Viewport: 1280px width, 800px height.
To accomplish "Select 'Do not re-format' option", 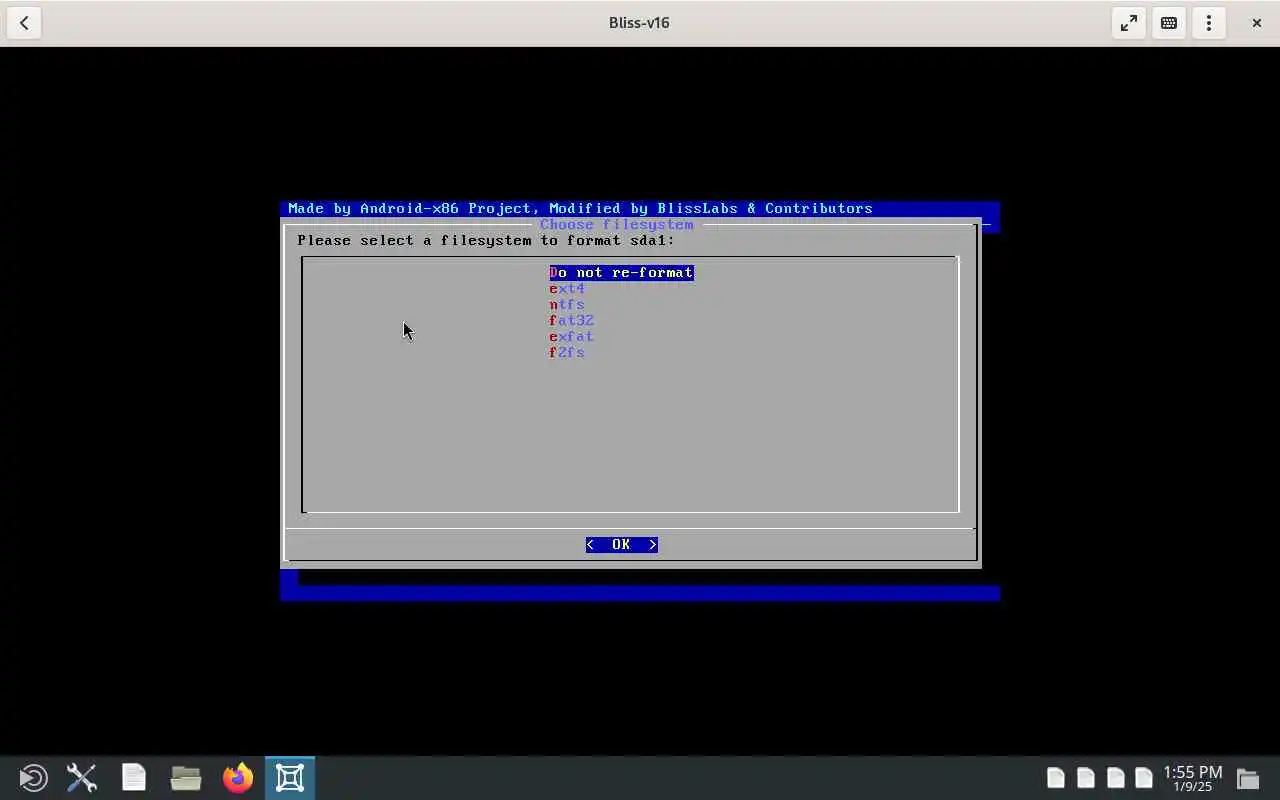I will coord(621,272).
